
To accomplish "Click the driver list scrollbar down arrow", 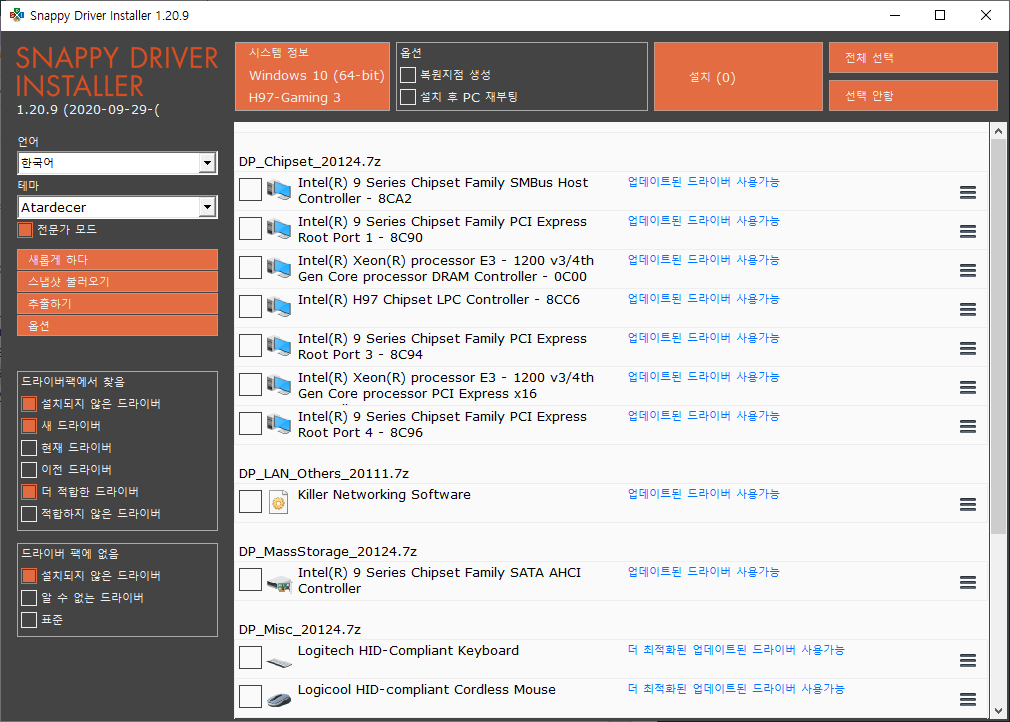I will pyautogui.click(x=998, y=711).
